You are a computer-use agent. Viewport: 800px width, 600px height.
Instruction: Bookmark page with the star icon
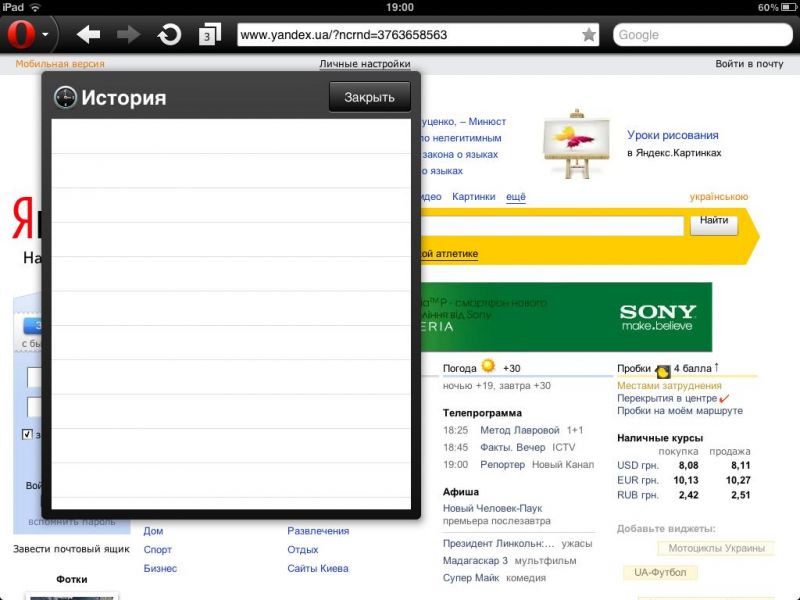[589, 35]
